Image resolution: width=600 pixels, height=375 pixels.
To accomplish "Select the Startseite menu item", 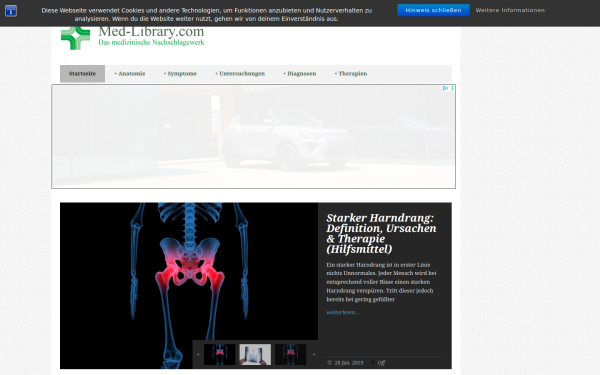I will pos(82,73).
